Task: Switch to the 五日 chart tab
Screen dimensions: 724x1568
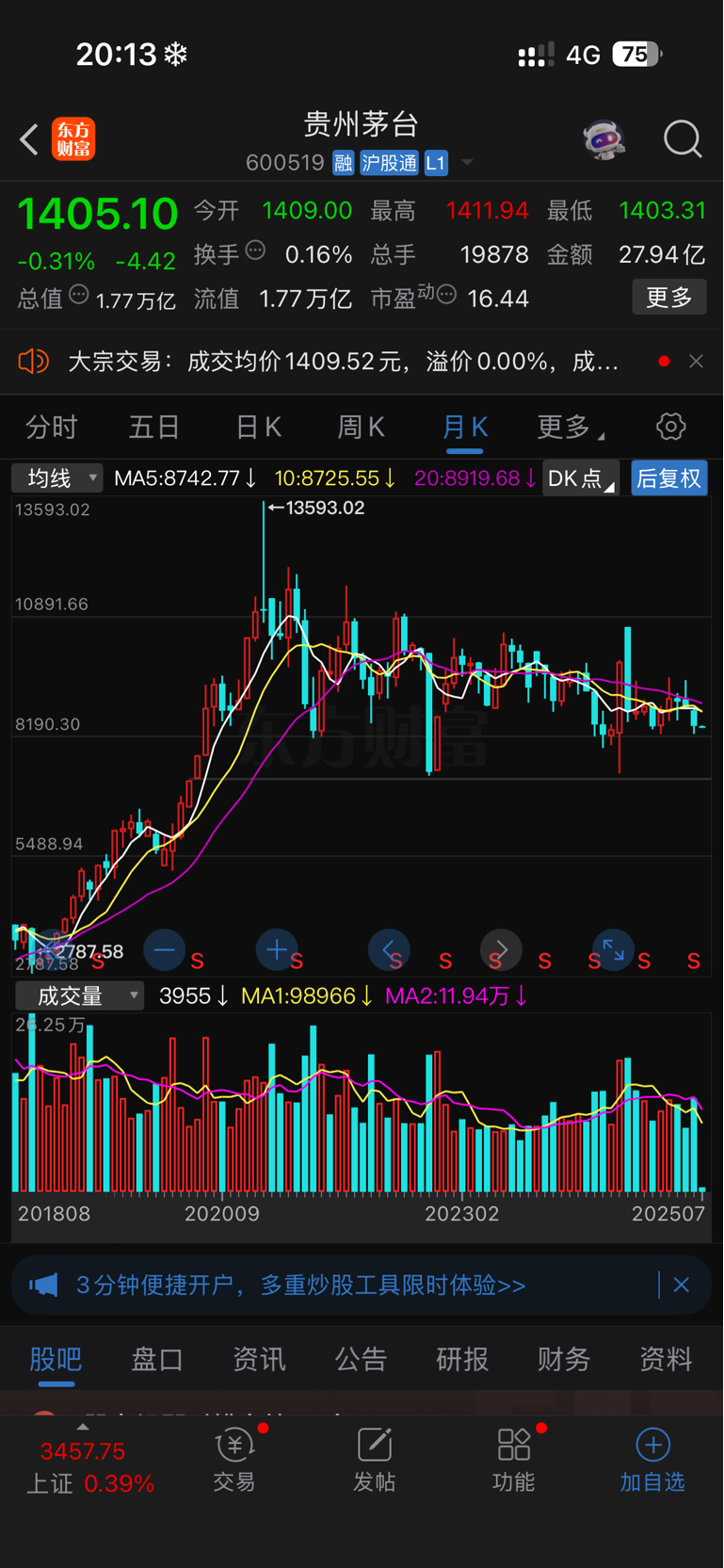Action: 154,428
